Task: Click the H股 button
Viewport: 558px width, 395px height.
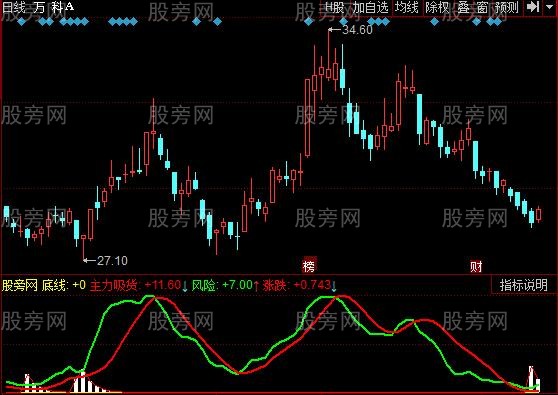Action: point(335,7)
